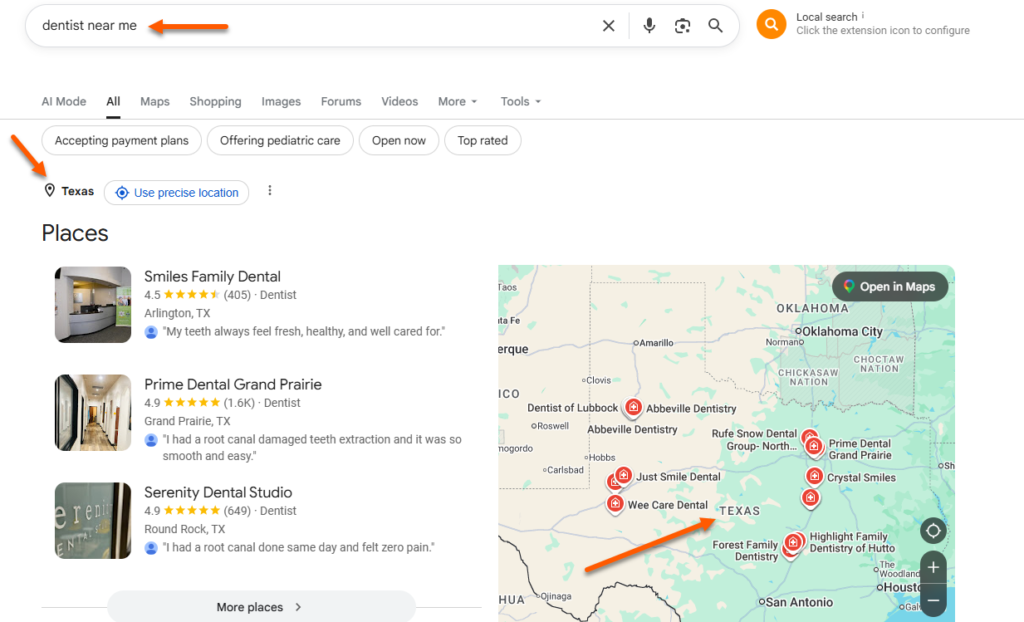
Task: Zoom out on the map with minus
Action: click(x=933, y=600)
